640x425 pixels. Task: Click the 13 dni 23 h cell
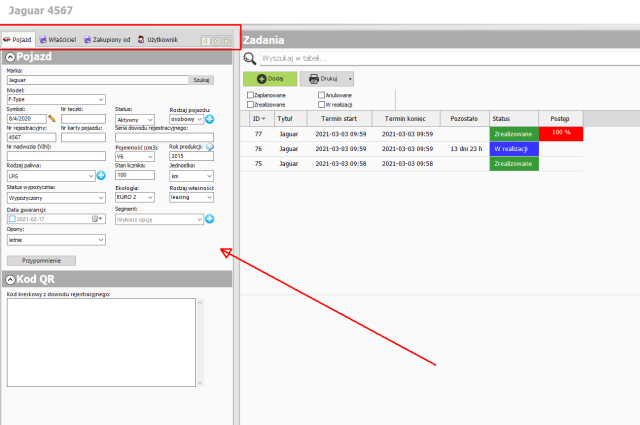click(466, 149)
